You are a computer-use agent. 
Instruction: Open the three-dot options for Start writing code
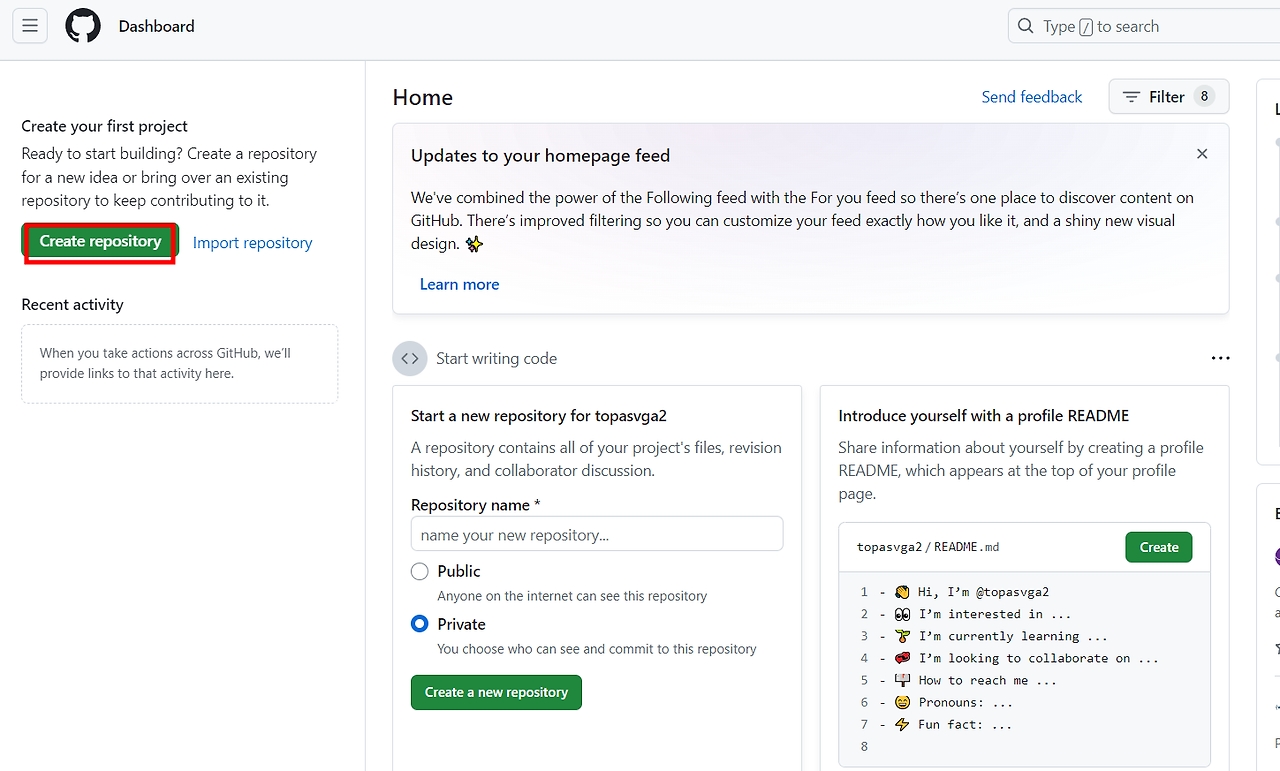tap(1220, 358)
